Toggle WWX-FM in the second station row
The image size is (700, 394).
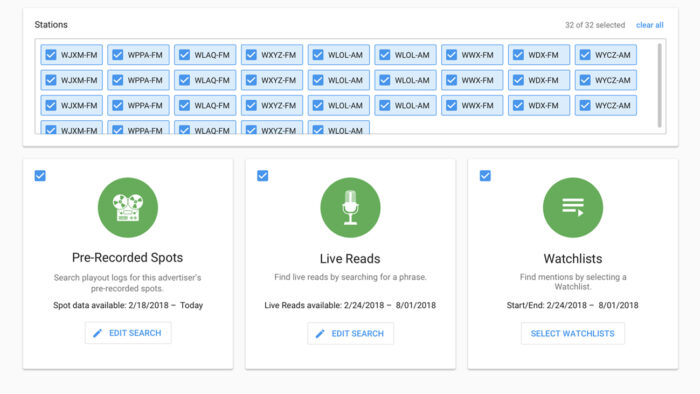(472, 80)
